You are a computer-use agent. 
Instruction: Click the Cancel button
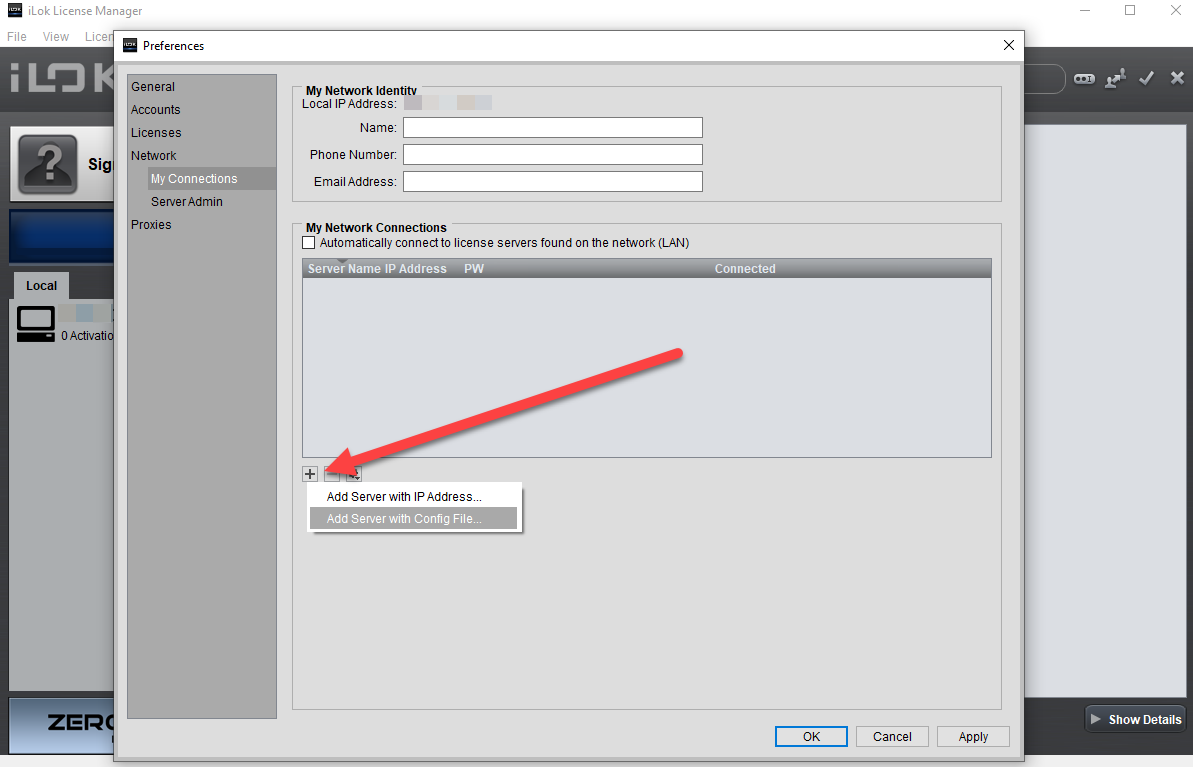892,737
